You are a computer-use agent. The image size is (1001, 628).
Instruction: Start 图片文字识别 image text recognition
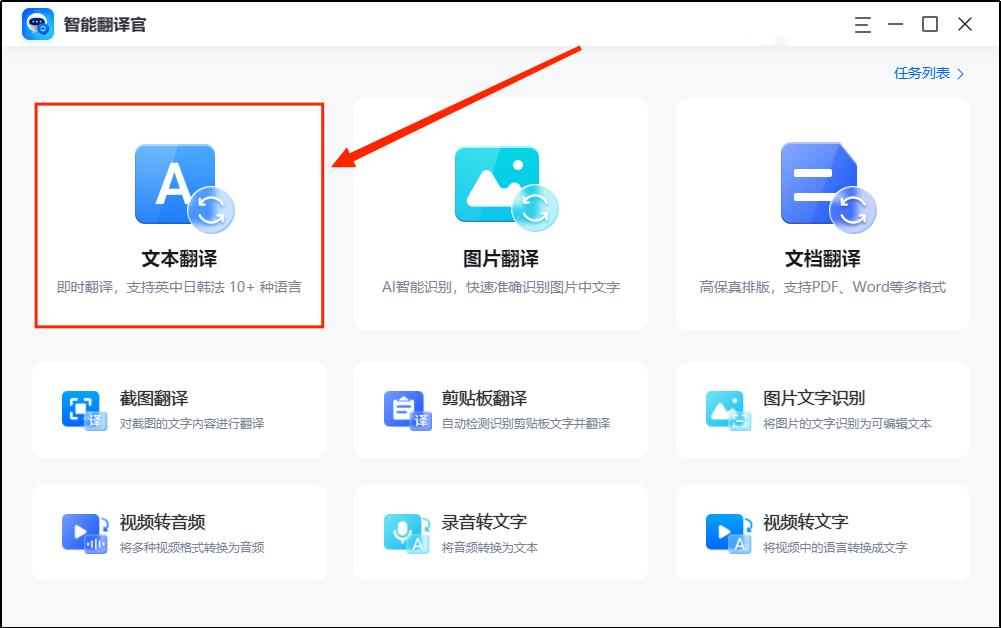point(820,413)
